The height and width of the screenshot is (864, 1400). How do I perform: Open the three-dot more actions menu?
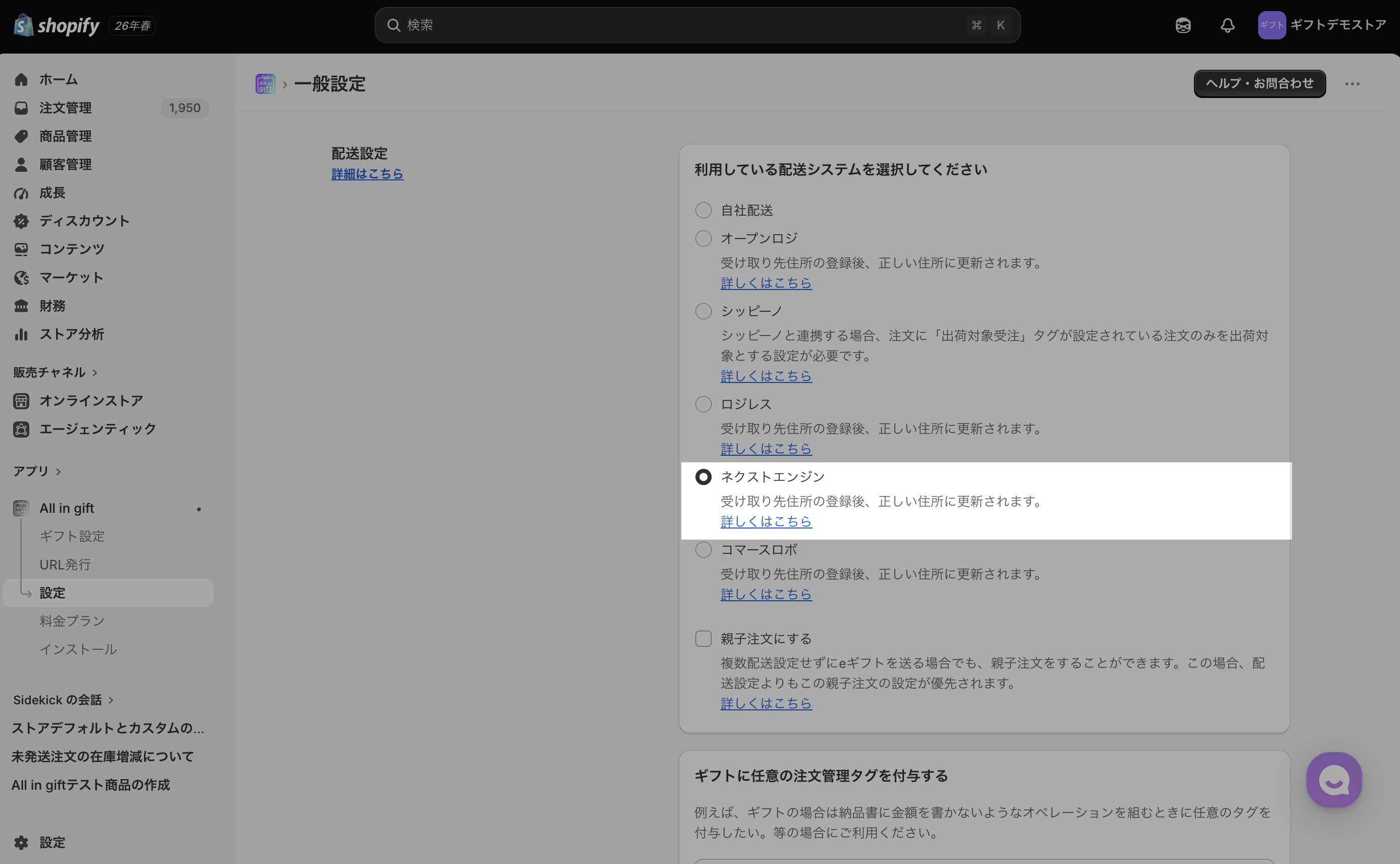click(x=1352, y=84)
